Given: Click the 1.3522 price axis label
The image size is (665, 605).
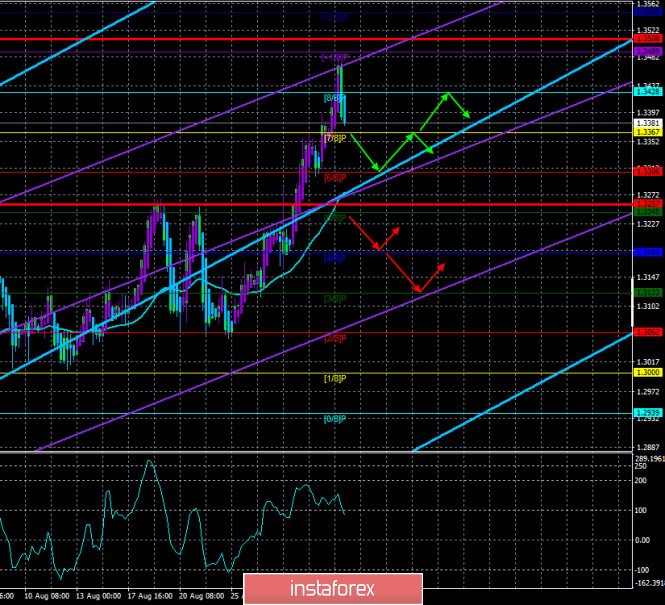Looking at the screenshot, I should click(x=648, y=30).
